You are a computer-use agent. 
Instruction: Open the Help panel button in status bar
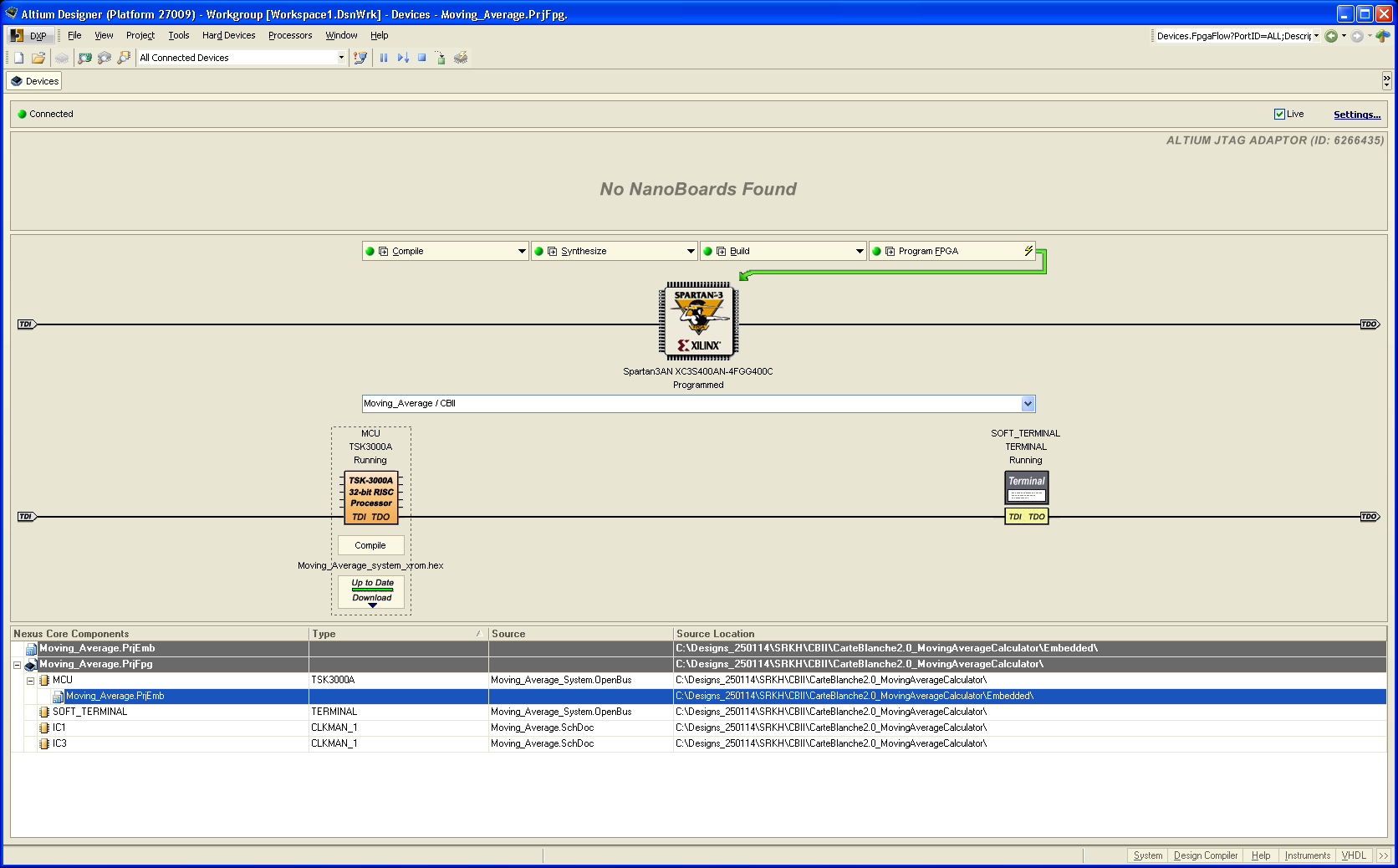[x=1261, y=855]
